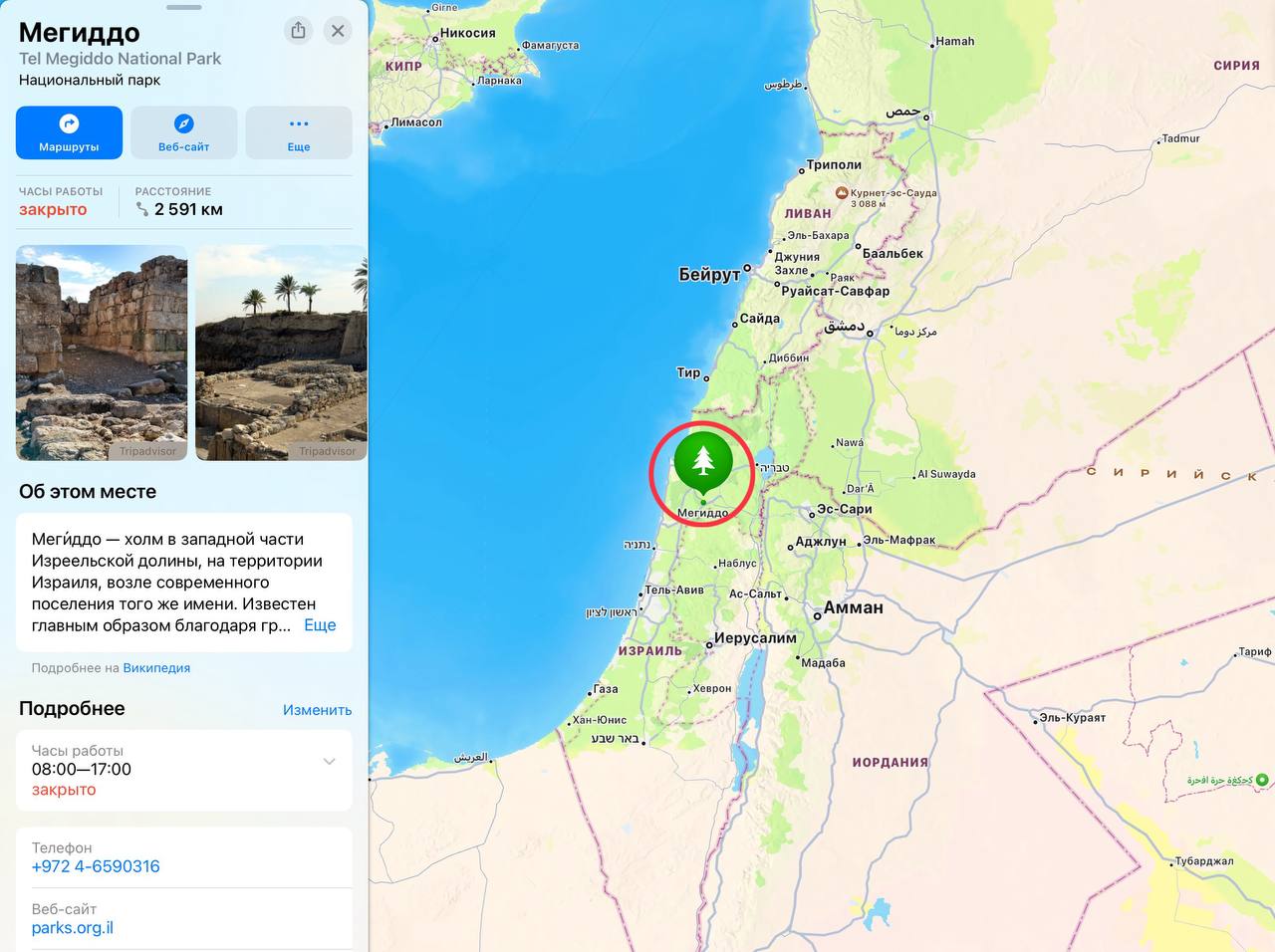Open the Википедия link
Image resolution: width=1275 pixels, height=952 pixels.
pyautogui.click(x=156, y=668)
